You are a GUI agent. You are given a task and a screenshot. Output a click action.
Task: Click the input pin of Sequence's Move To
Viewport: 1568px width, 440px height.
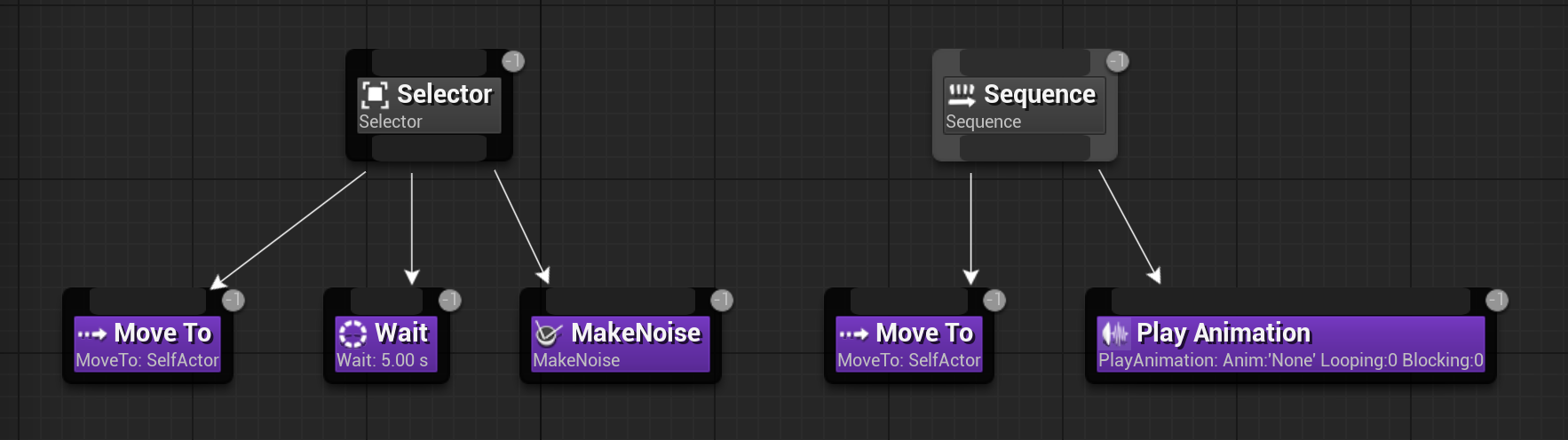tap(909, 301)
